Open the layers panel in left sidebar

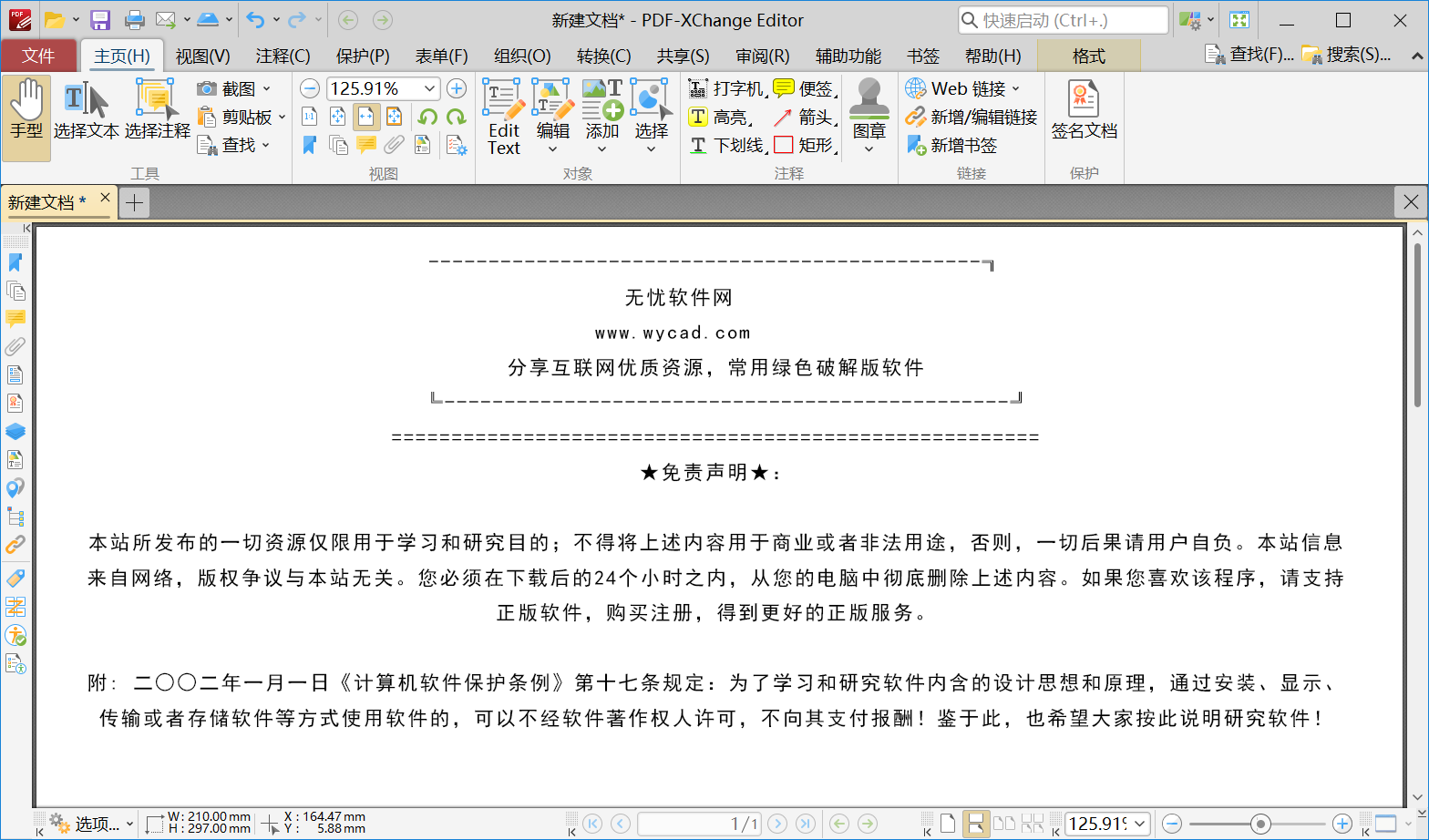(x=15, y=432)
